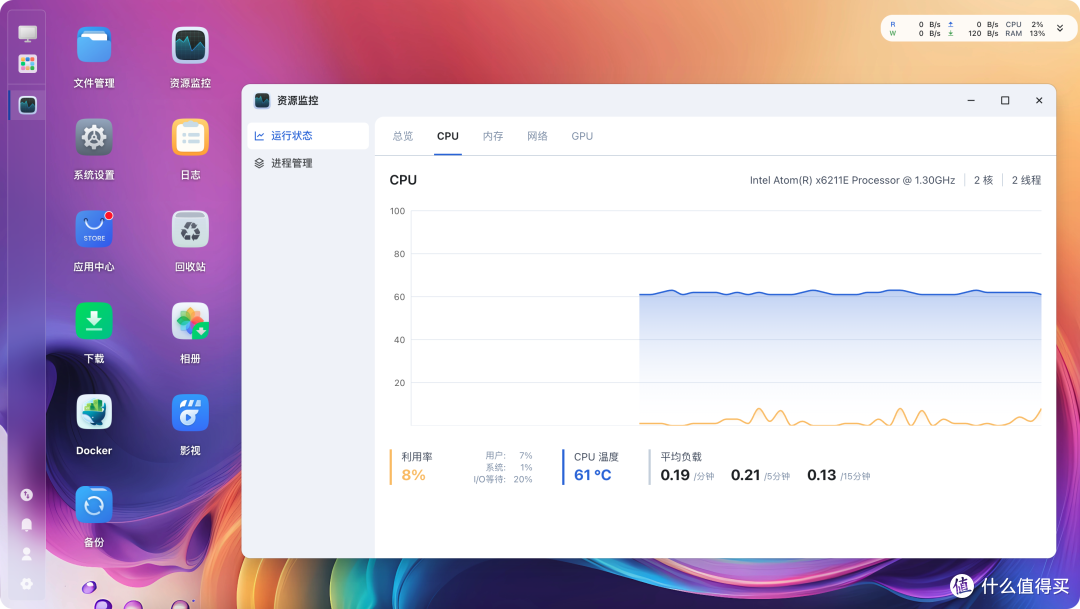The width and height of the screenshot is (1080, 609).
Task: Open the 资源监控 desktop shortcut icon
Action: (x=190, y=45)
